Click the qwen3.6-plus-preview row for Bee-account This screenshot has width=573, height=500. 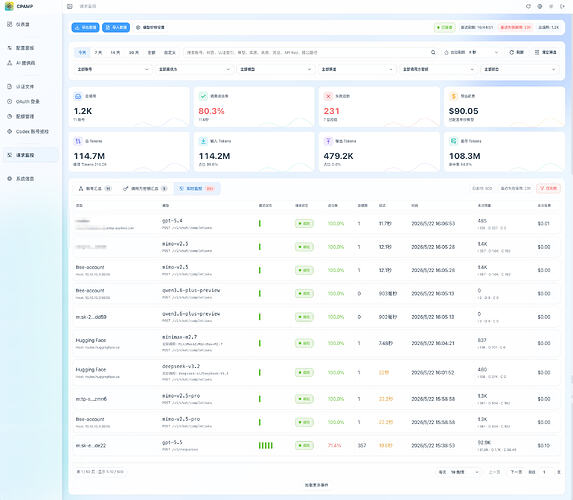316,293
